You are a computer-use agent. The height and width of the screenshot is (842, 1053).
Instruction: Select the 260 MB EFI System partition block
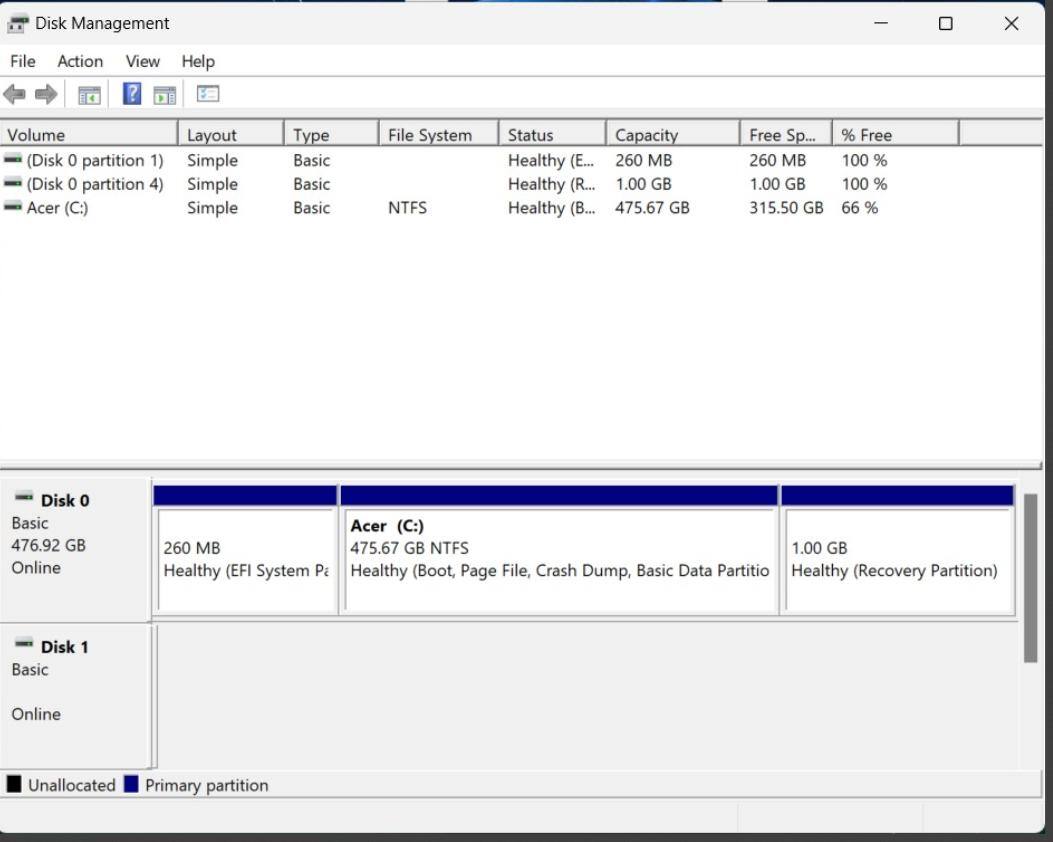pos(245,559)
